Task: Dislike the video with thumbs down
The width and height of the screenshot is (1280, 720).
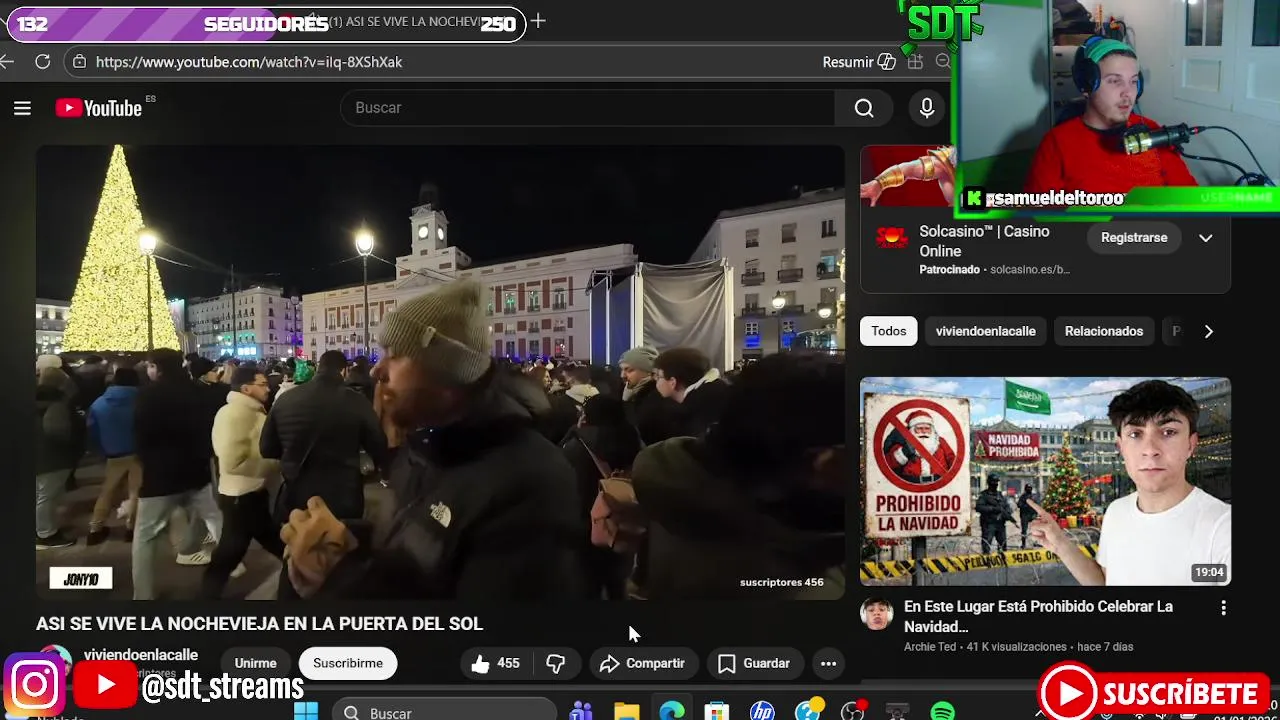Action: coord(556,663)
